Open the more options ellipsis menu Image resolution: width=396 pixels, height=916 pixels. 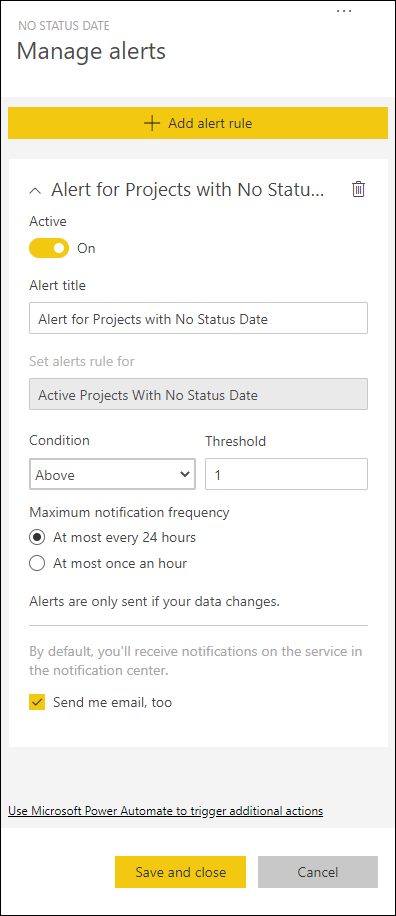coord(344,11)
